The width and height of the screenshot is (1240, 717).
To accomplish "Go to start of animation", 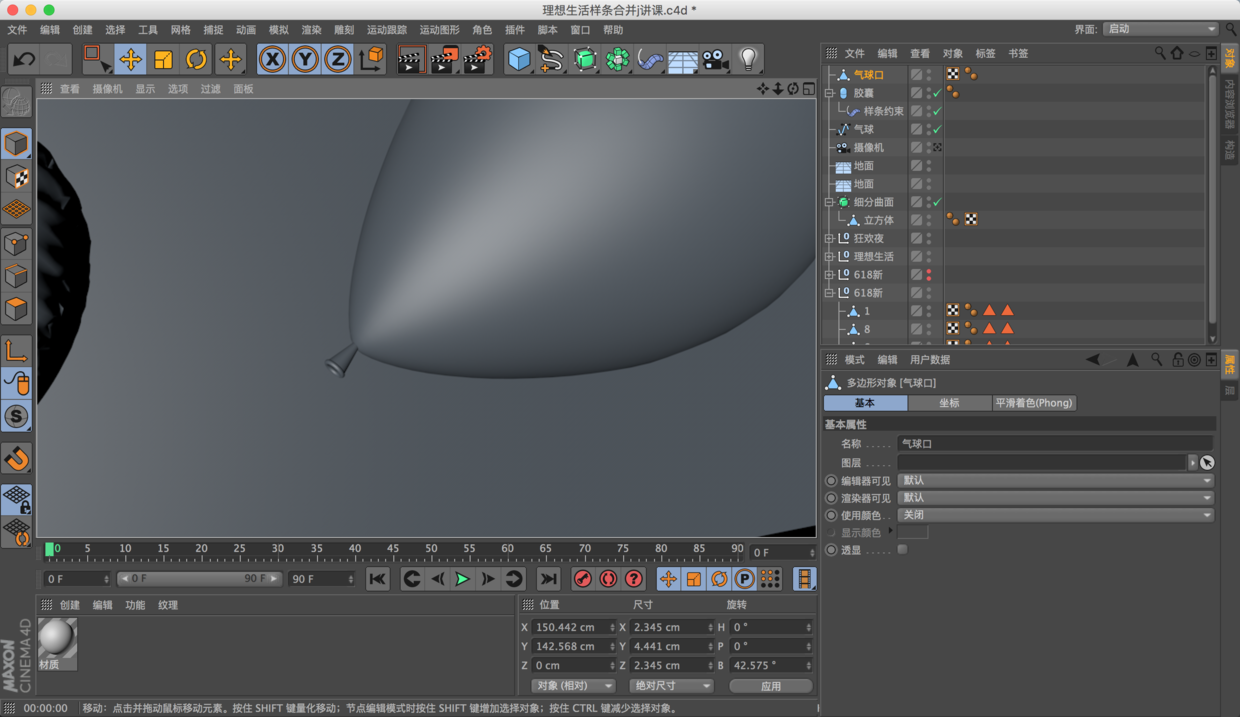I will 377,578.
